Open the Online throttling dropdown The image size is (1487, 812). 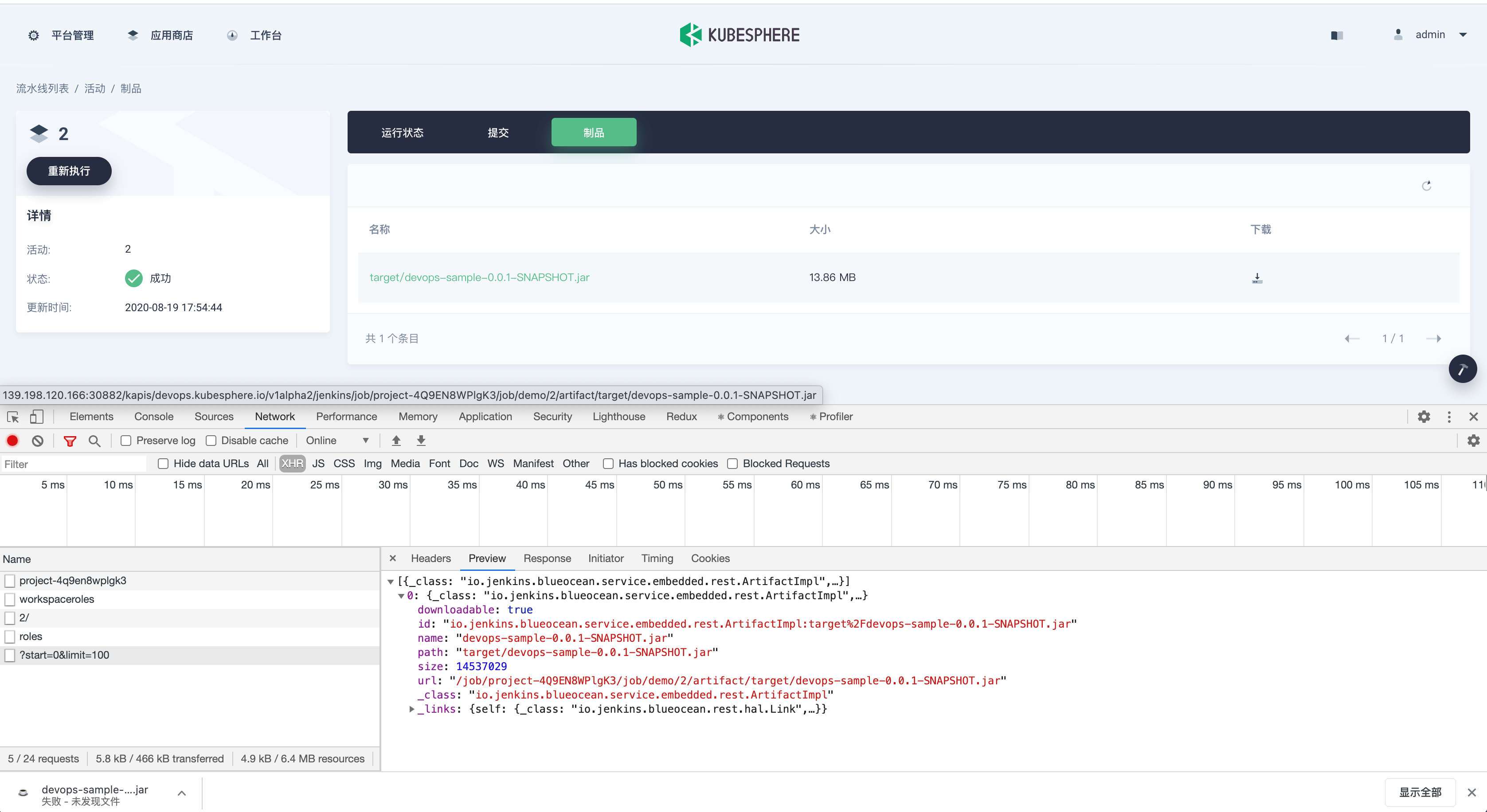(x=338, y=441)
